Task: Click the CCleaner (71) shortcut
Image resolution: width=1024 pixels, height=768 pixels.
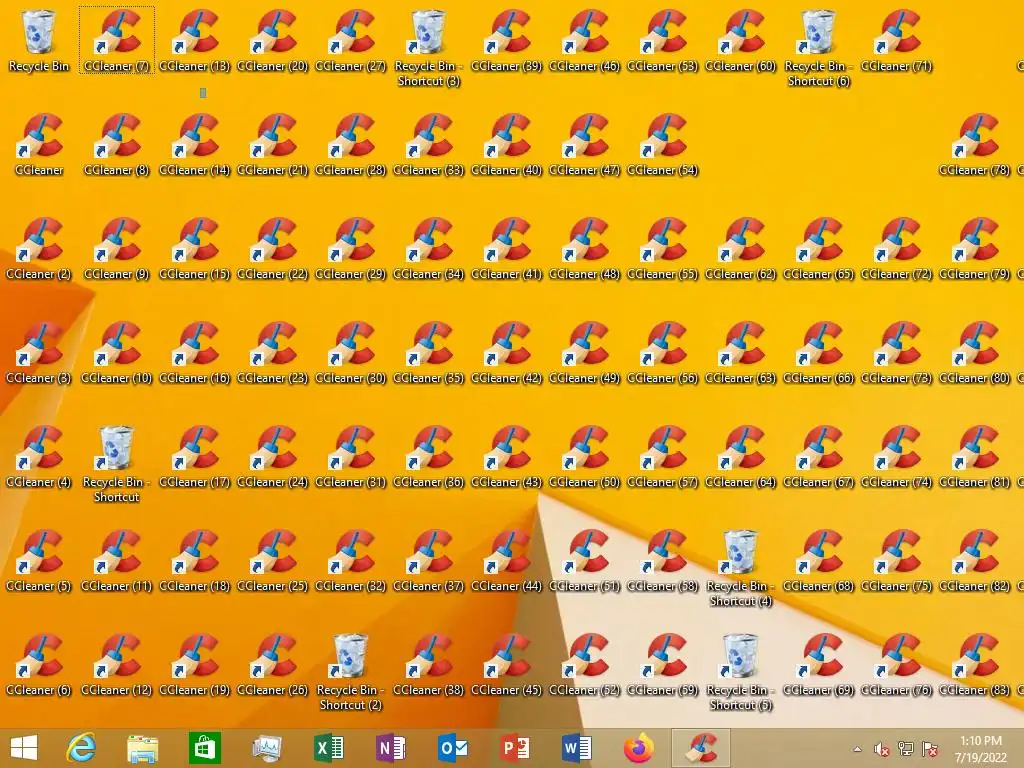Action: click(896, 39)
